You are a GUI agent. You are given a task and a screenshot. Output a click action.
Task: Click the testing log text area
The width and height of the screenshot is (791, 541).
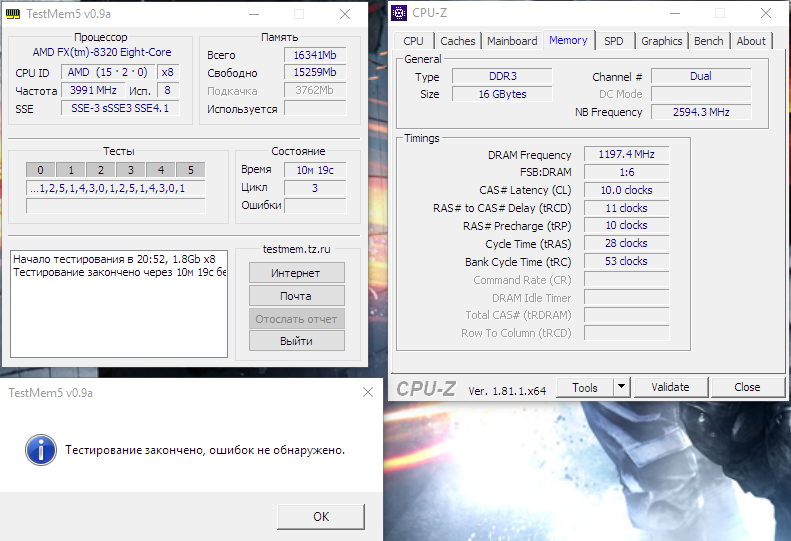pyautogui.click(x=119, y=304)
